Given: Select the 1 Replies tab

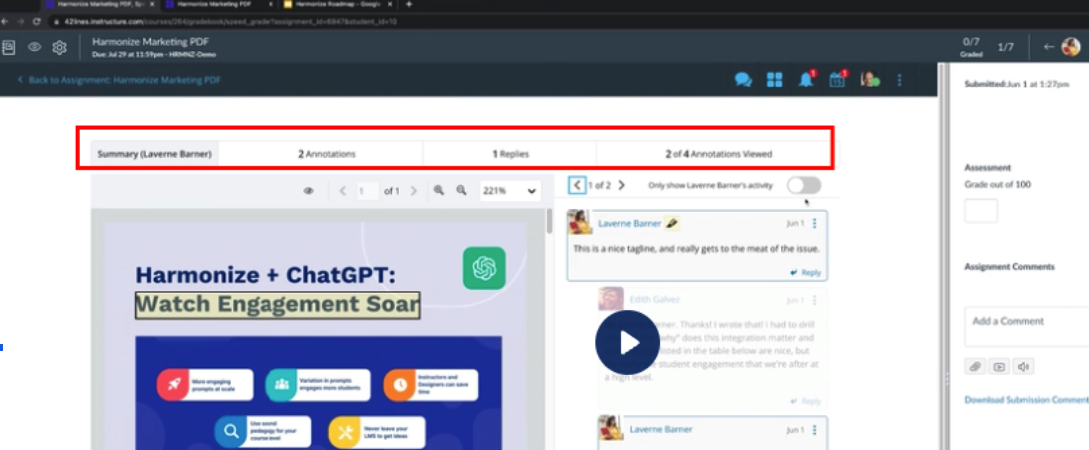Looking at the screenshot, I should click(510, 154).
